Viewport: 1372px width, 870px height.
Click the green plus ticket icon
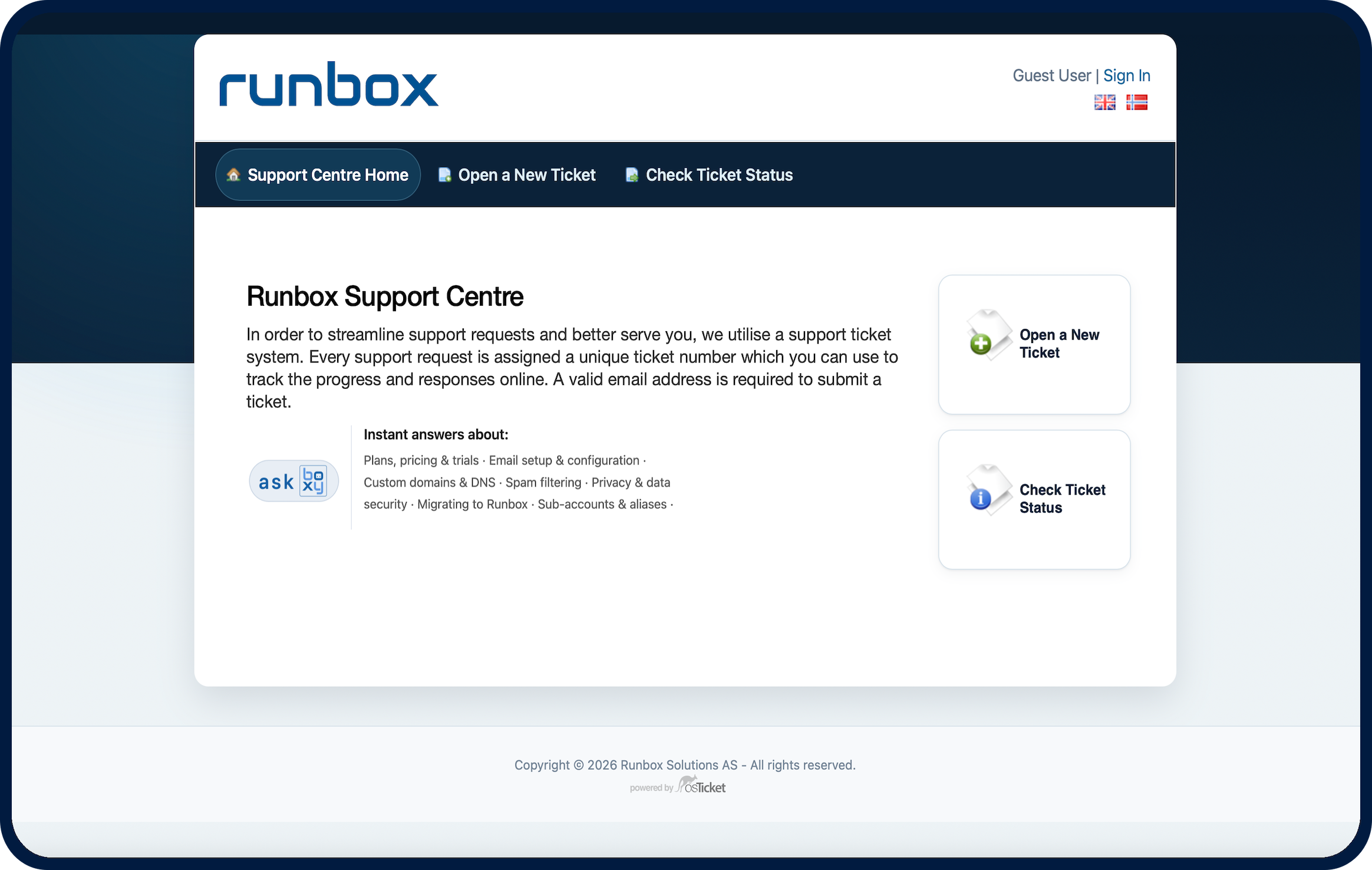(x=988, y=335)
